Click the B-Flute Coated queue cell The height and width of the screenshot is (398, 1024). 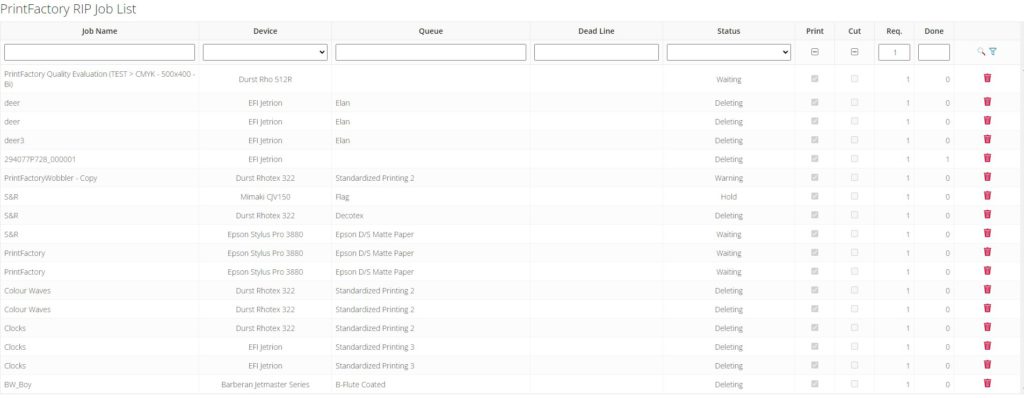pyautogui.click(x=360, y=384)
